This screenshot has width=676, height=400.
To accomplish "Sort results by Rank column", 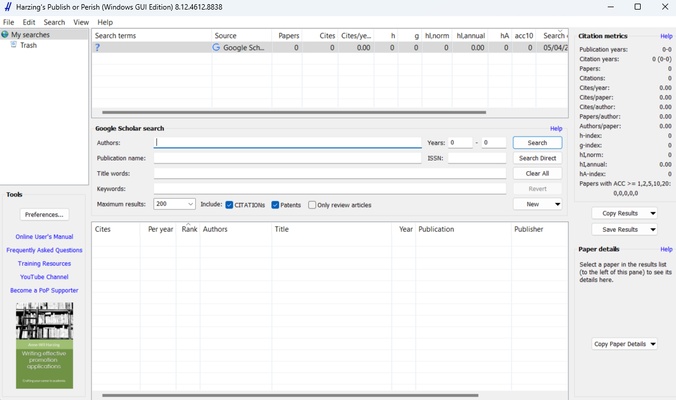I will (188, 229).
